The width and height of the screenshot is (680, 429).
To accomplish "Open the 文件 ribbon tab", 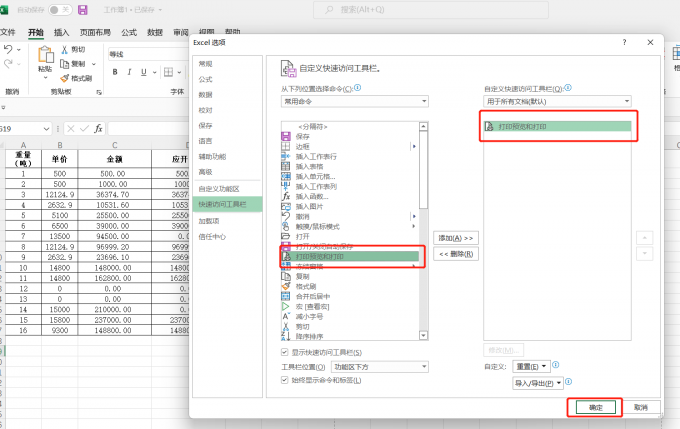I will coord(8,32).
